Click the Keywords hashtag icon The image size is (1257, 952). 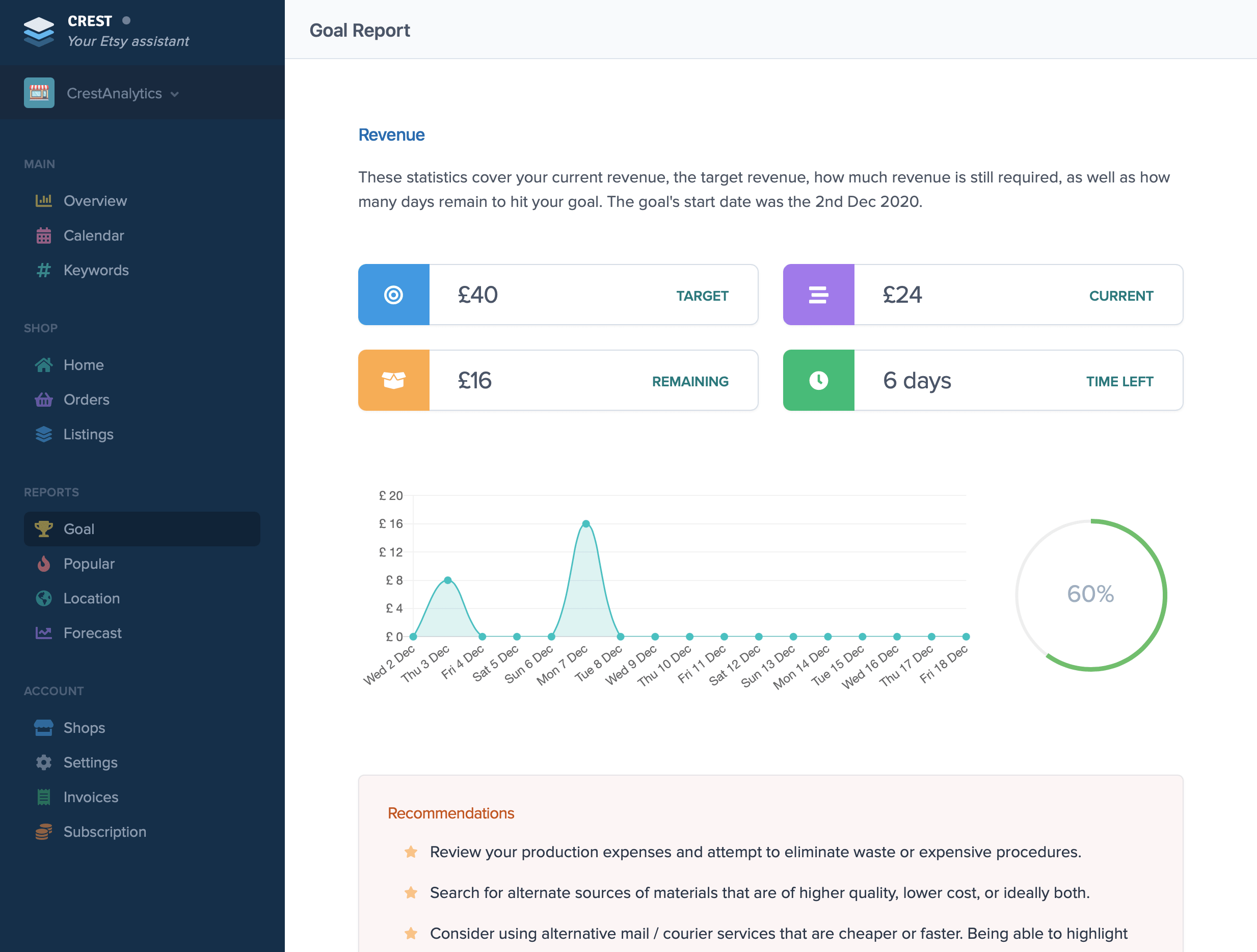tap(44, 270)
